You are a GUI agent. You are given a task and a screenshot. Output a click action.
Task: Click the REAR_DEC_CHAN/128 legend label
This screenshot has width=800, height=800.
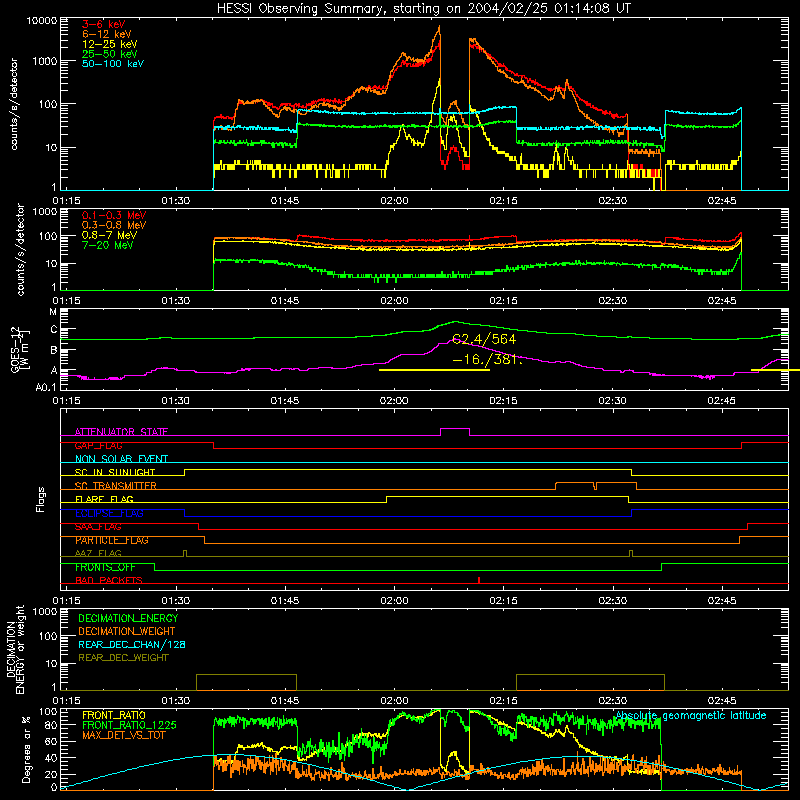pos(132,644)
